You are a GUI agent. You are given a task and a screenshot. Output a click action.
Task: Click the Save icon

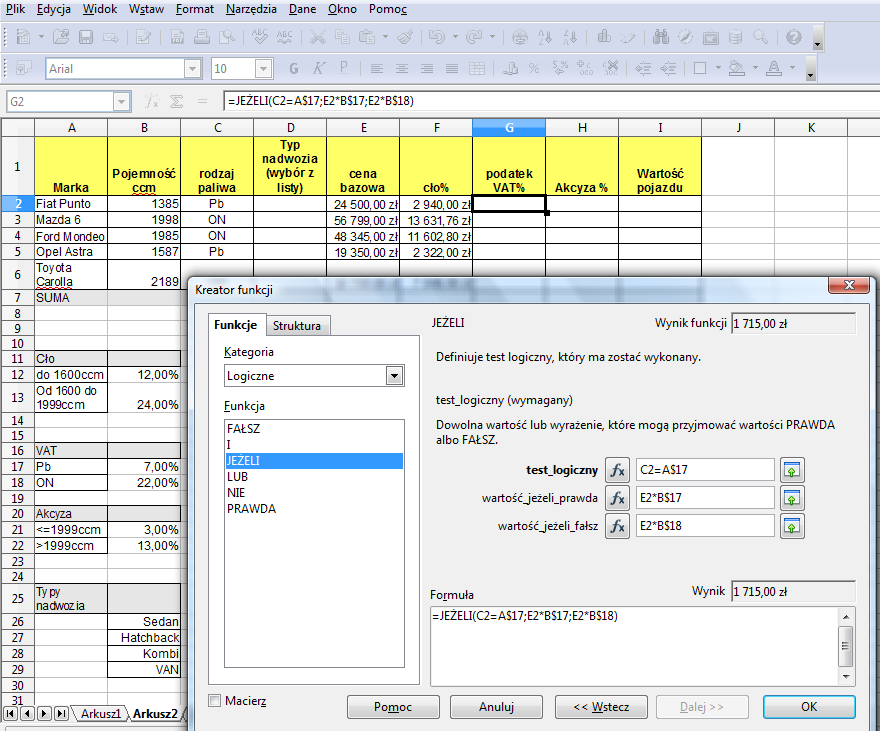coord(85,37)
